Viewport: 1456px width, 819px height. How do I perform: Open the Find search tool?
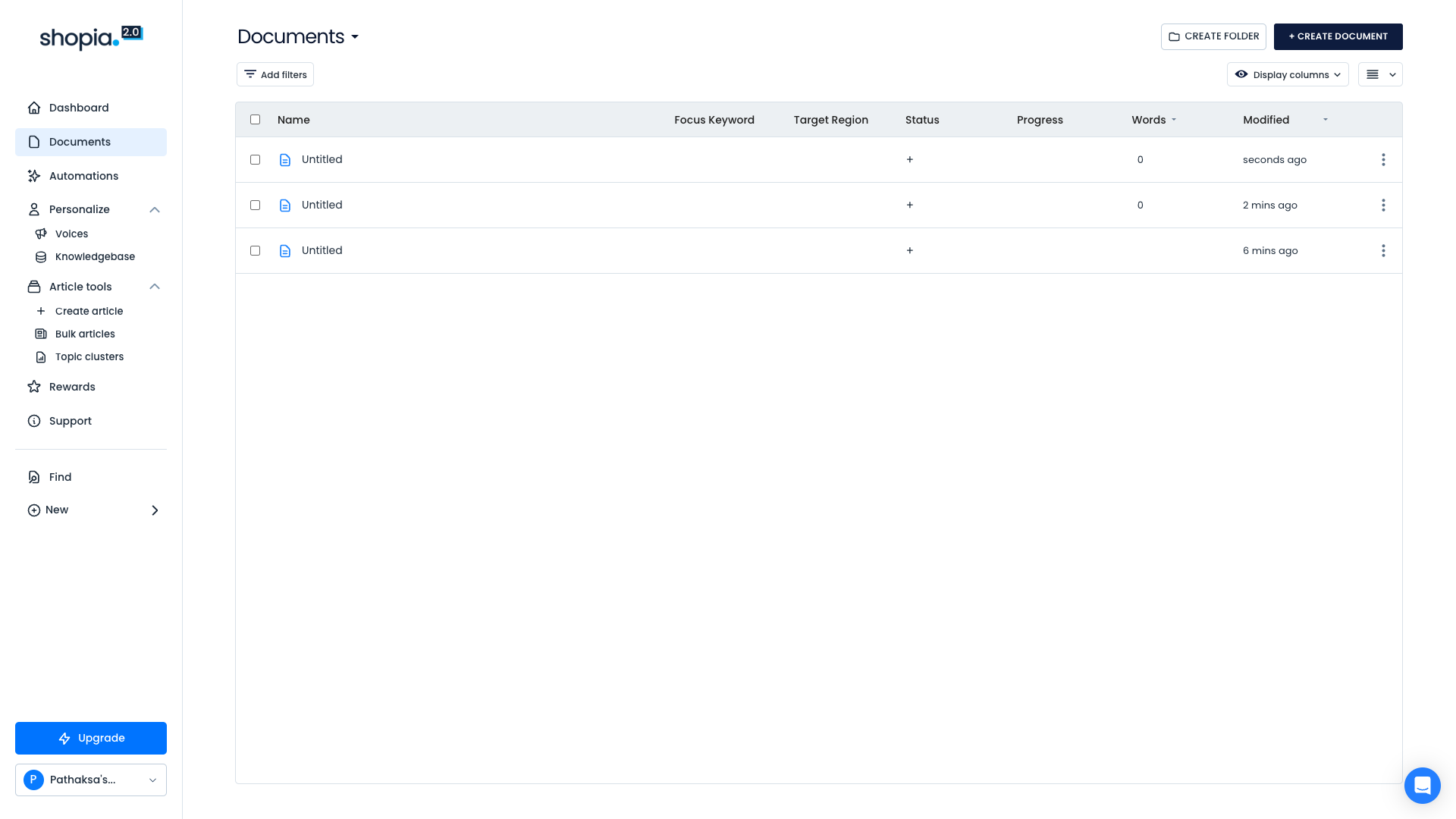point(60,477)
